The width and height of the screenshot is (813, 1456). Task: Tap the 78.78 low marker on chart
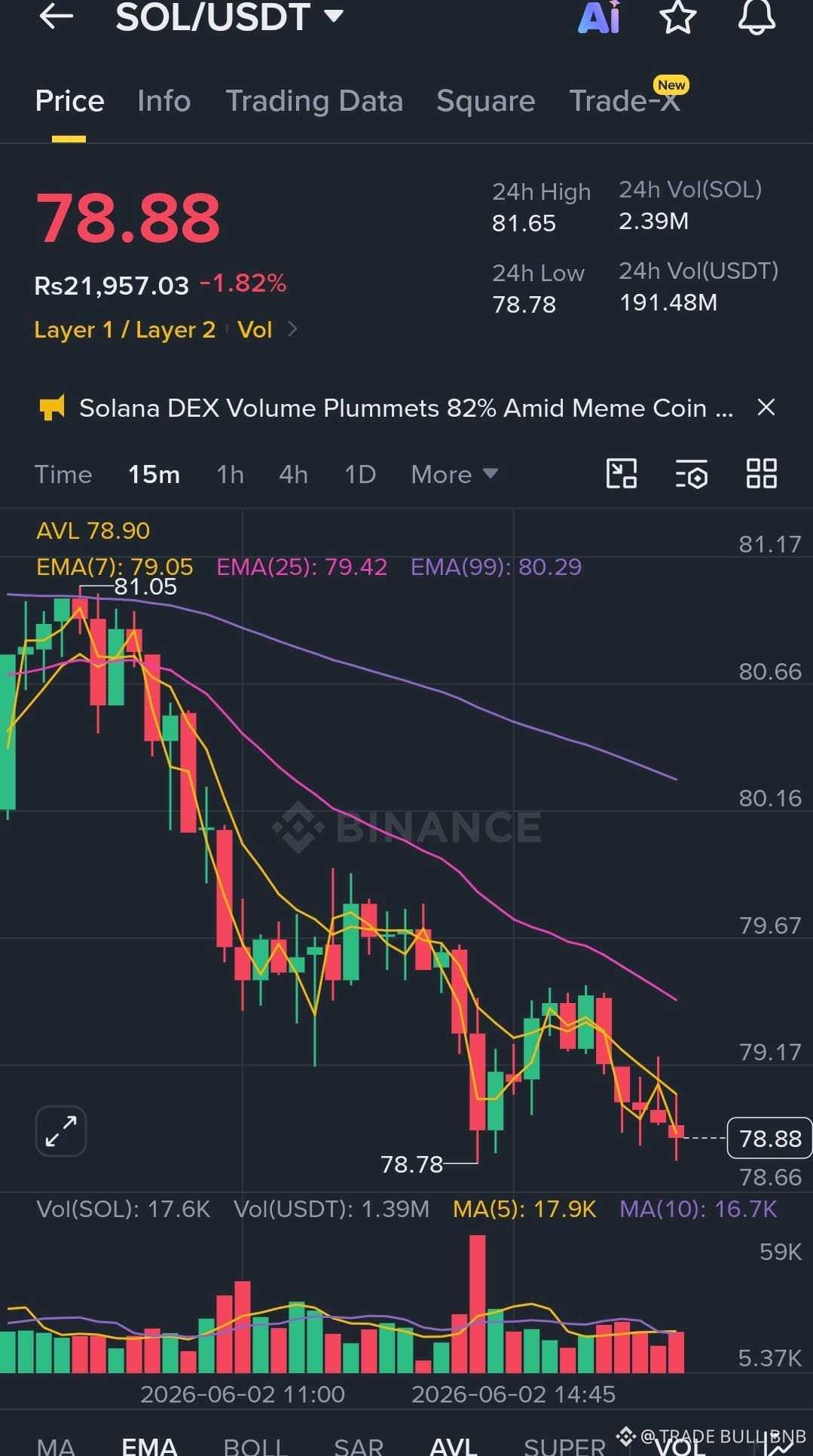pos(411,1164)
